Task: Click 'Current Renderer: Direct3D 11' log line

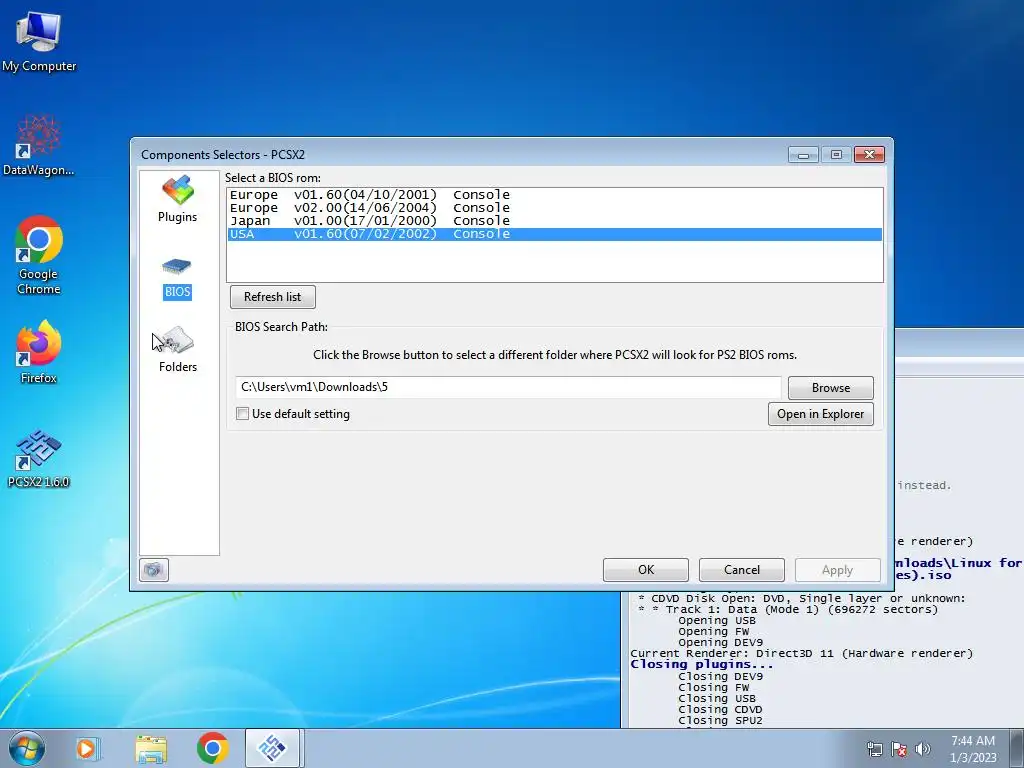Action: tap(801, 653)
